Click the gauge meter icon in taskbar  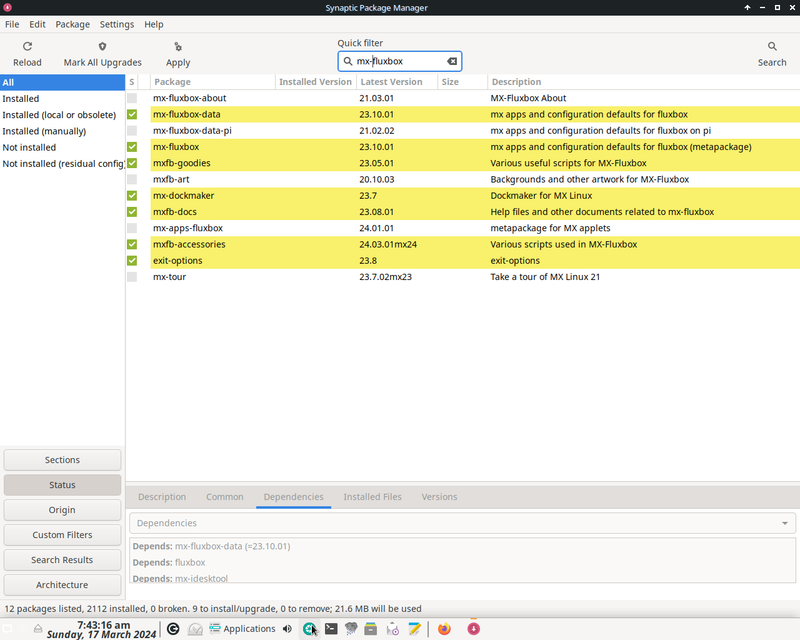pyautogui.click(x=195, y=629)
